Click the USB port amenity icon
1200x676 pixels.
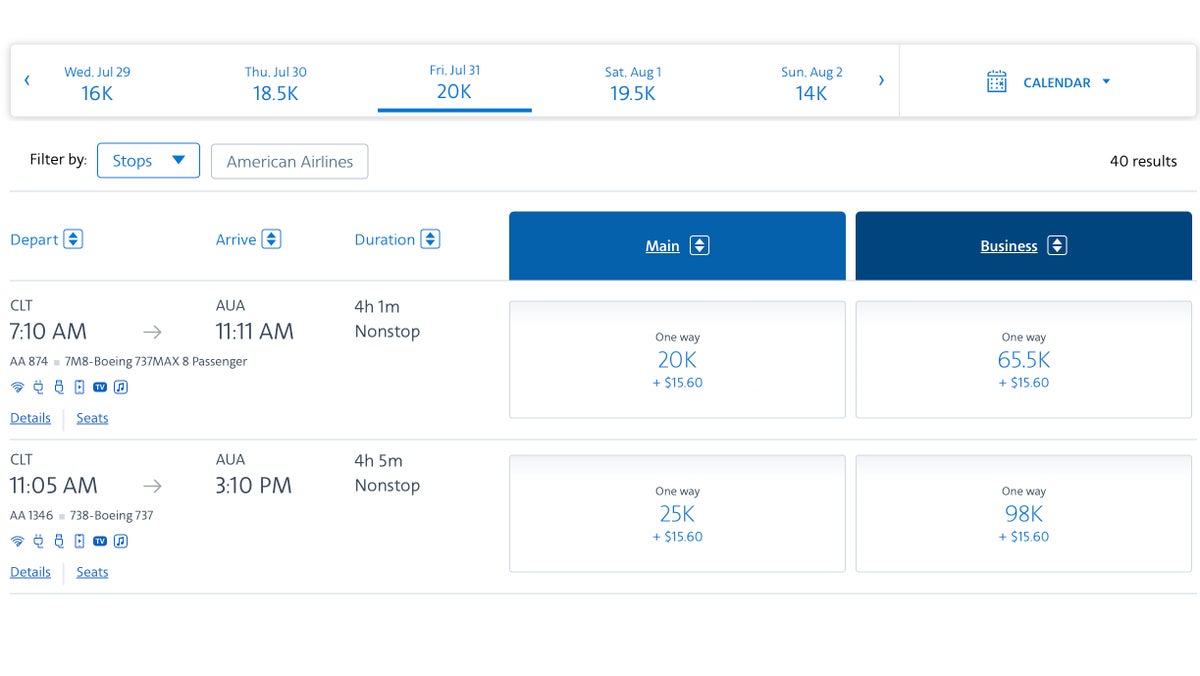(59, 387)
